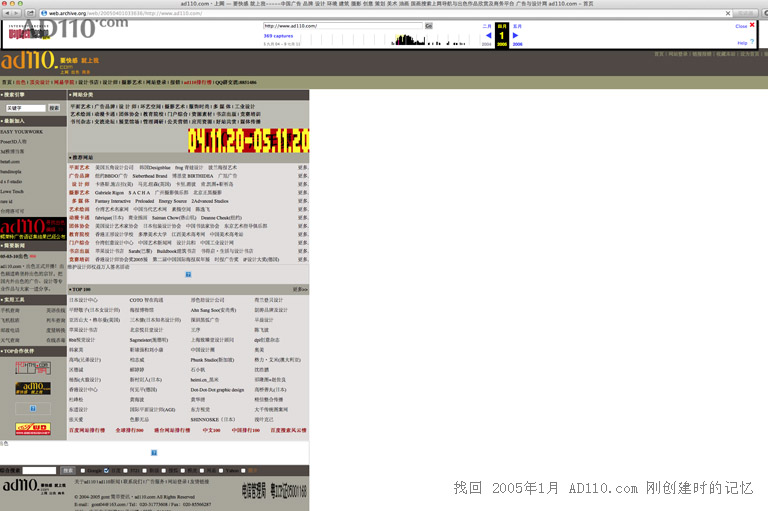Open 百度网站排行榜 link below the TOP 100 list
Screen dimensions: 768x511
87,430
